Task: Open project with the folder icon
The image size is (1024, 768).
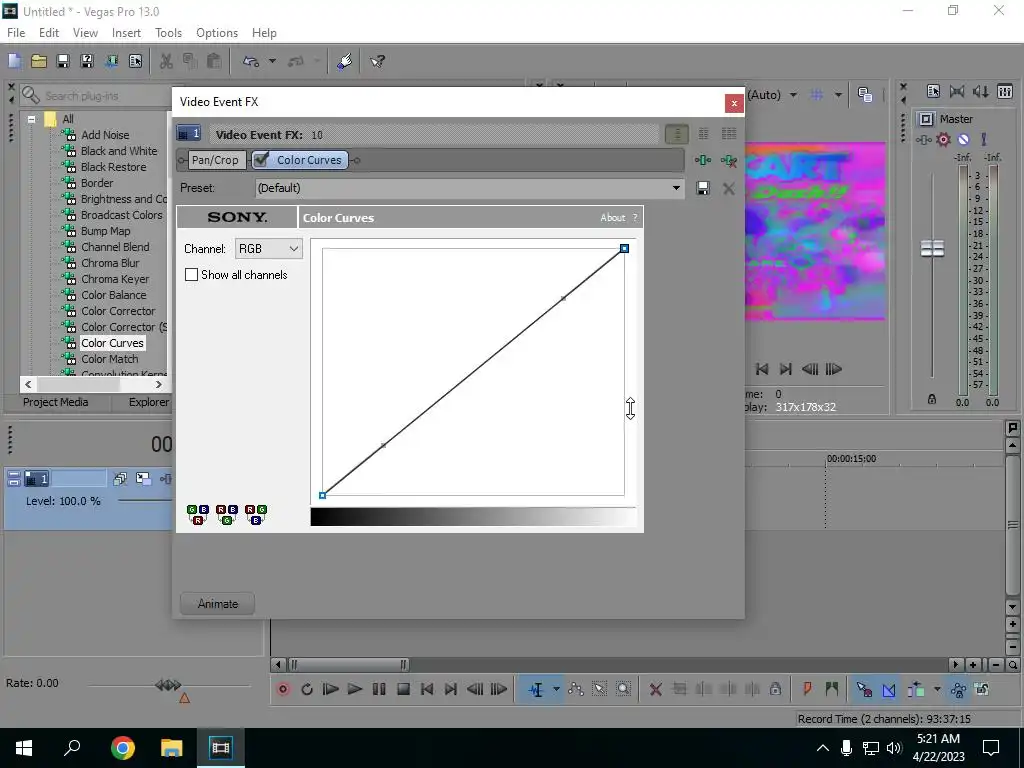Action: [x=39, y=61]
